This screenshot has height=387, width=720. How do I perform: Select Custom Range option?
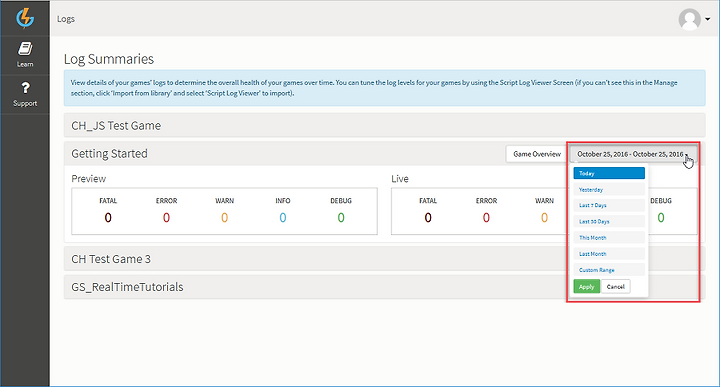[609, 270]
